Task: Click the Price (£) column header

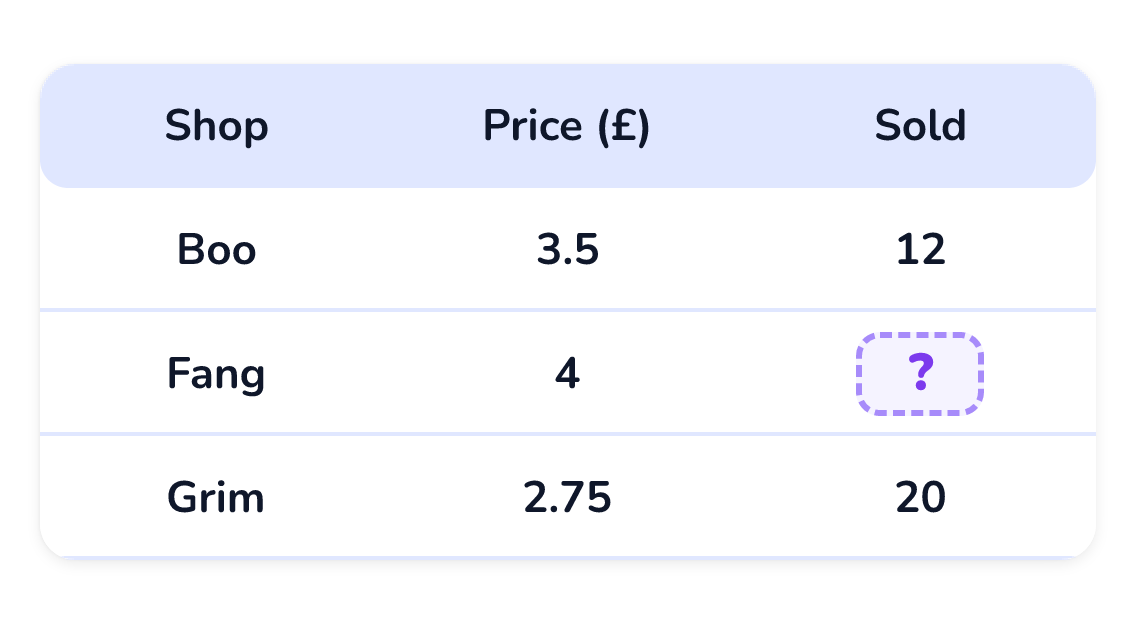Action: coord(567,125)
